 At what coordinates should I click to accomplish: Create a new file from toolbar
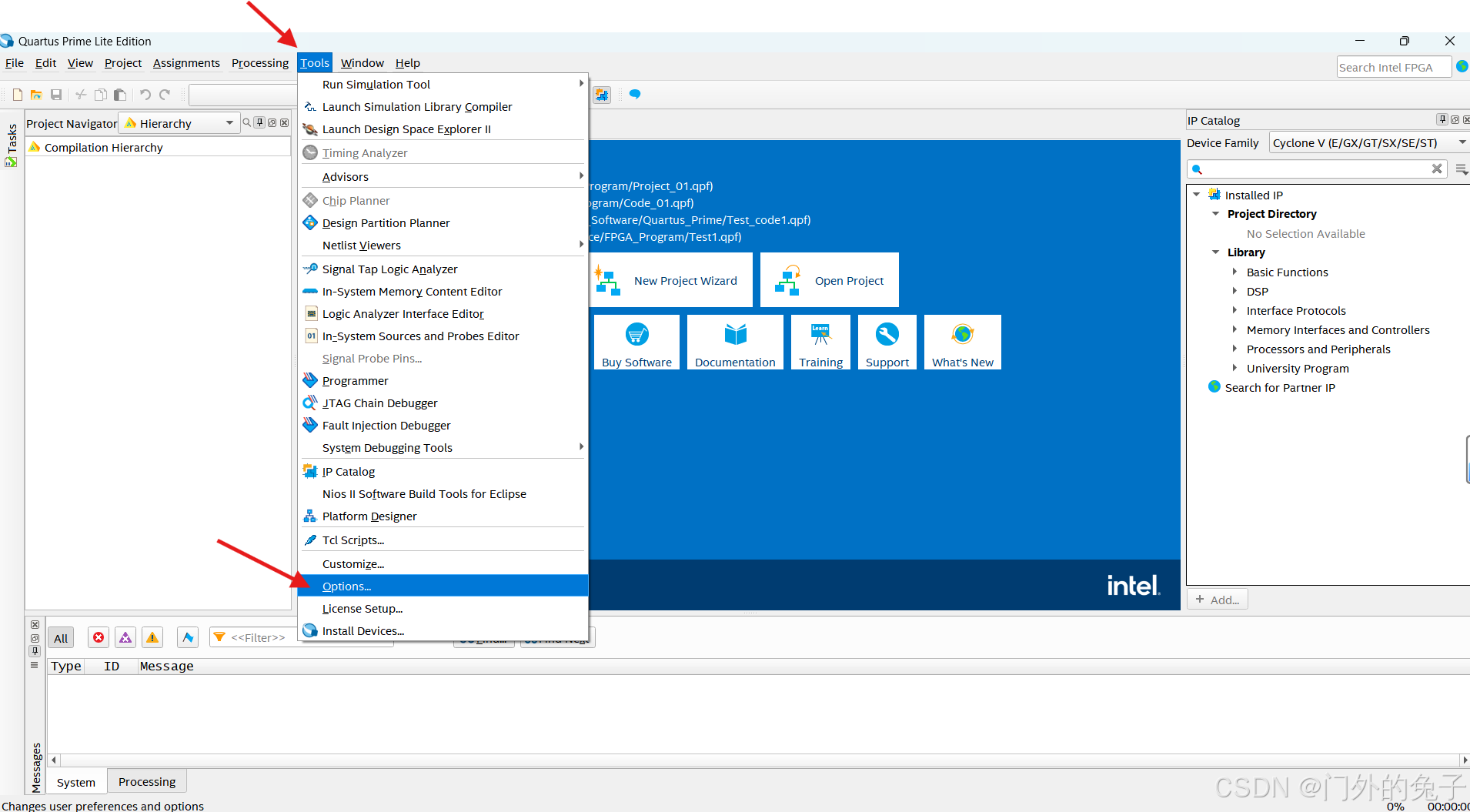coord(18,95)
